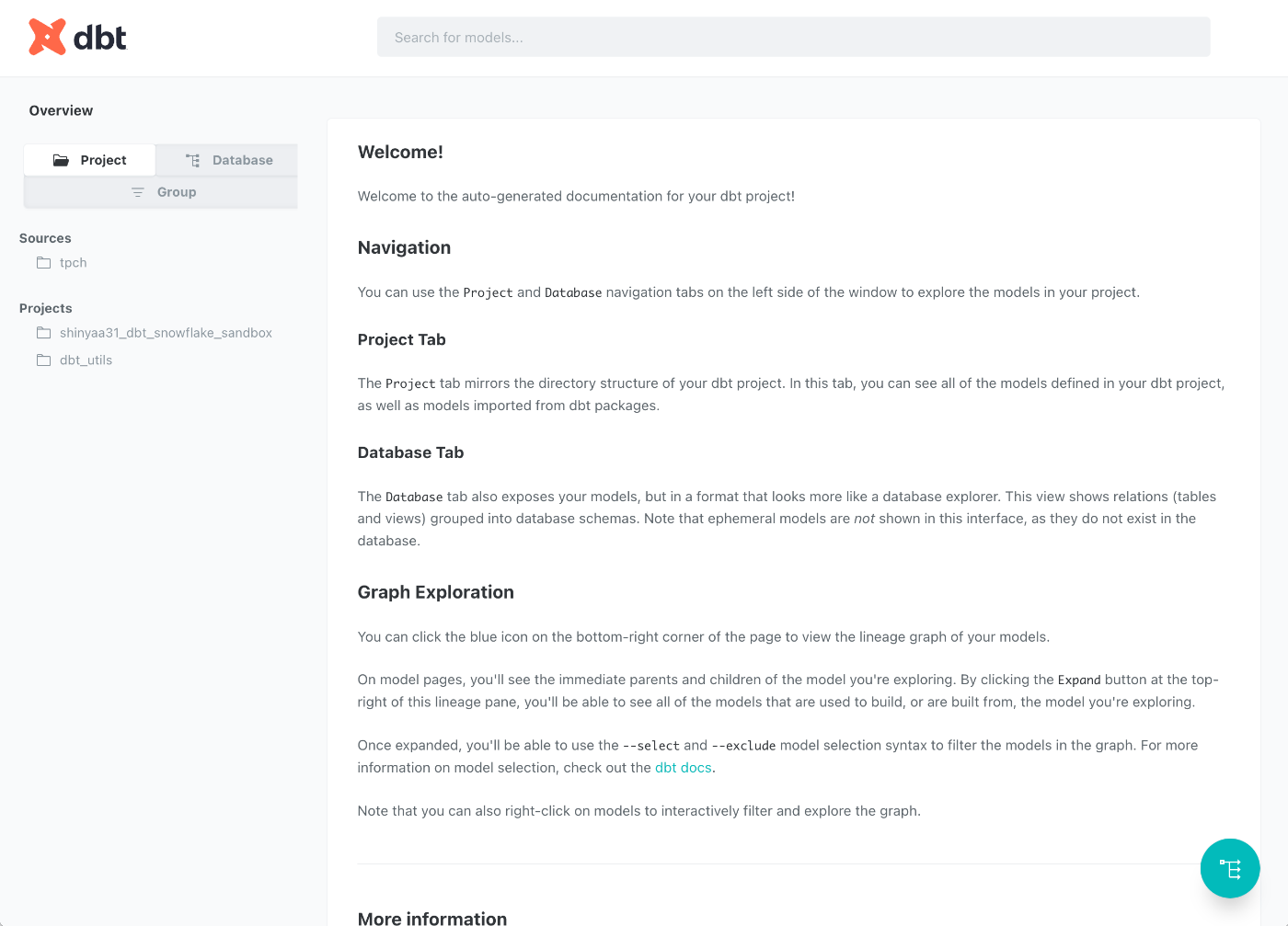Click the Overview heading link

(x=61, y=110)
